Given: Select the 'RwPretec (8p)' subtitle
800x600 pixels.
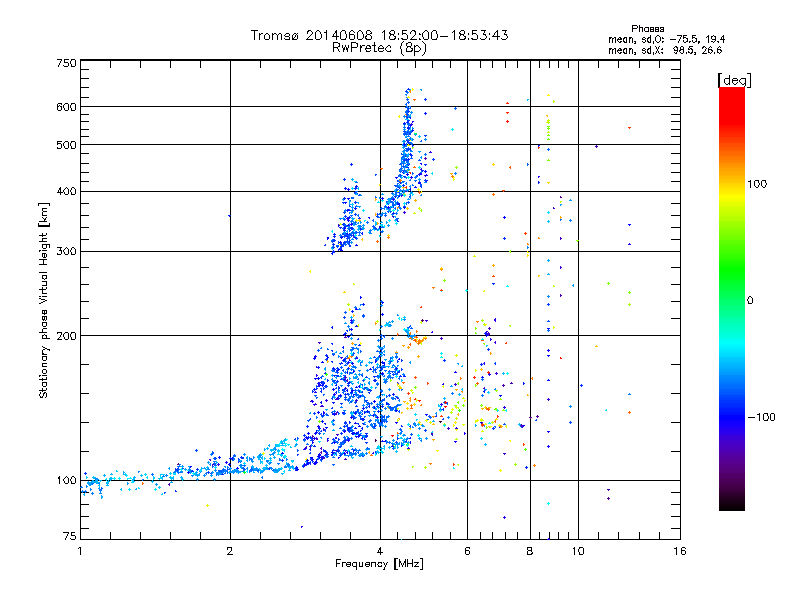Looking at the screenshot, I should (x=379, y=48).
